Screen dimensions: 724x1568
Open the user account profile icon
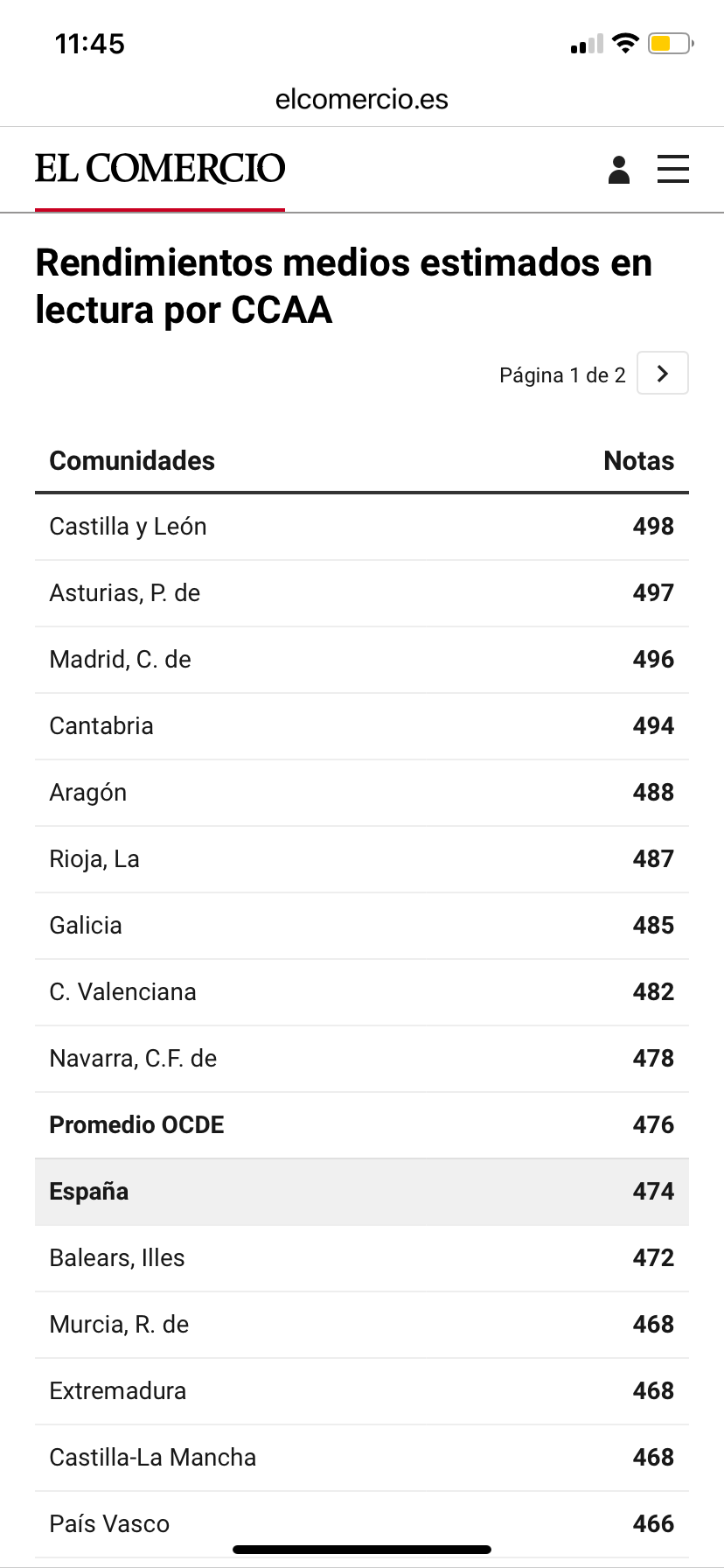(619, 170)
